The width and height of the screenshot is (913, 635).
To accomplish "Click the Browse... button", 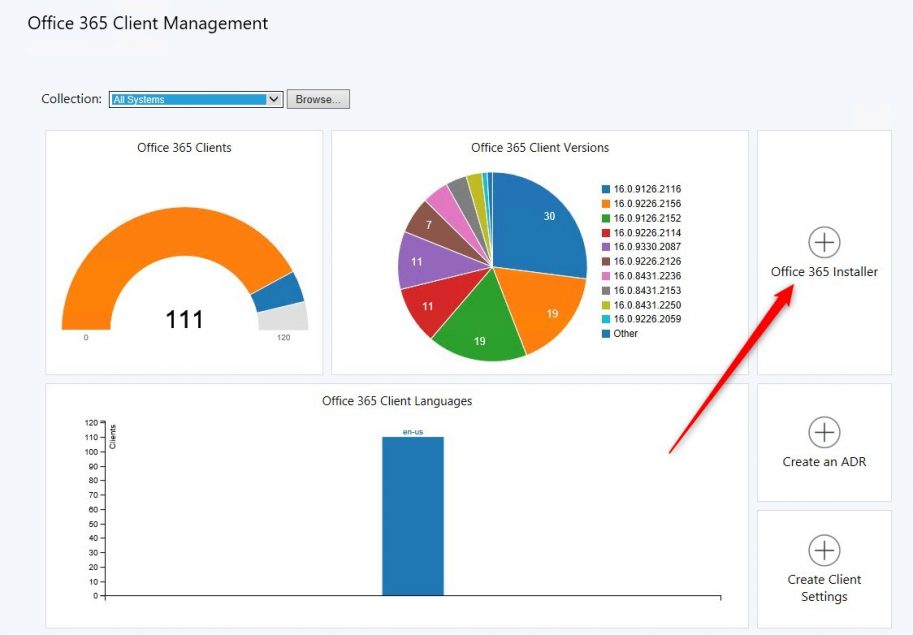I will 318,100.
